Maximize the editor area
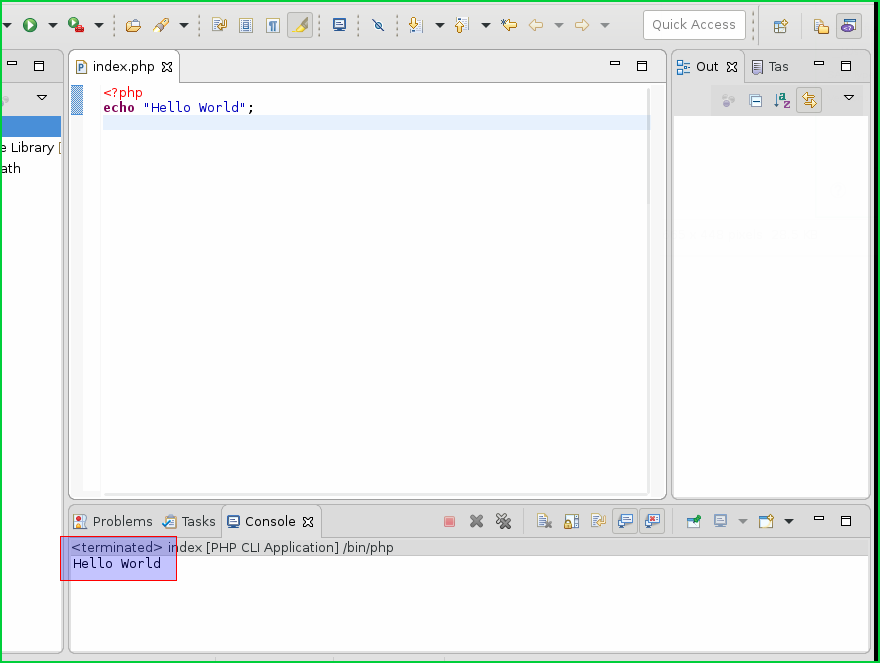This screenshot has height=663, width=880. [642, 66]
